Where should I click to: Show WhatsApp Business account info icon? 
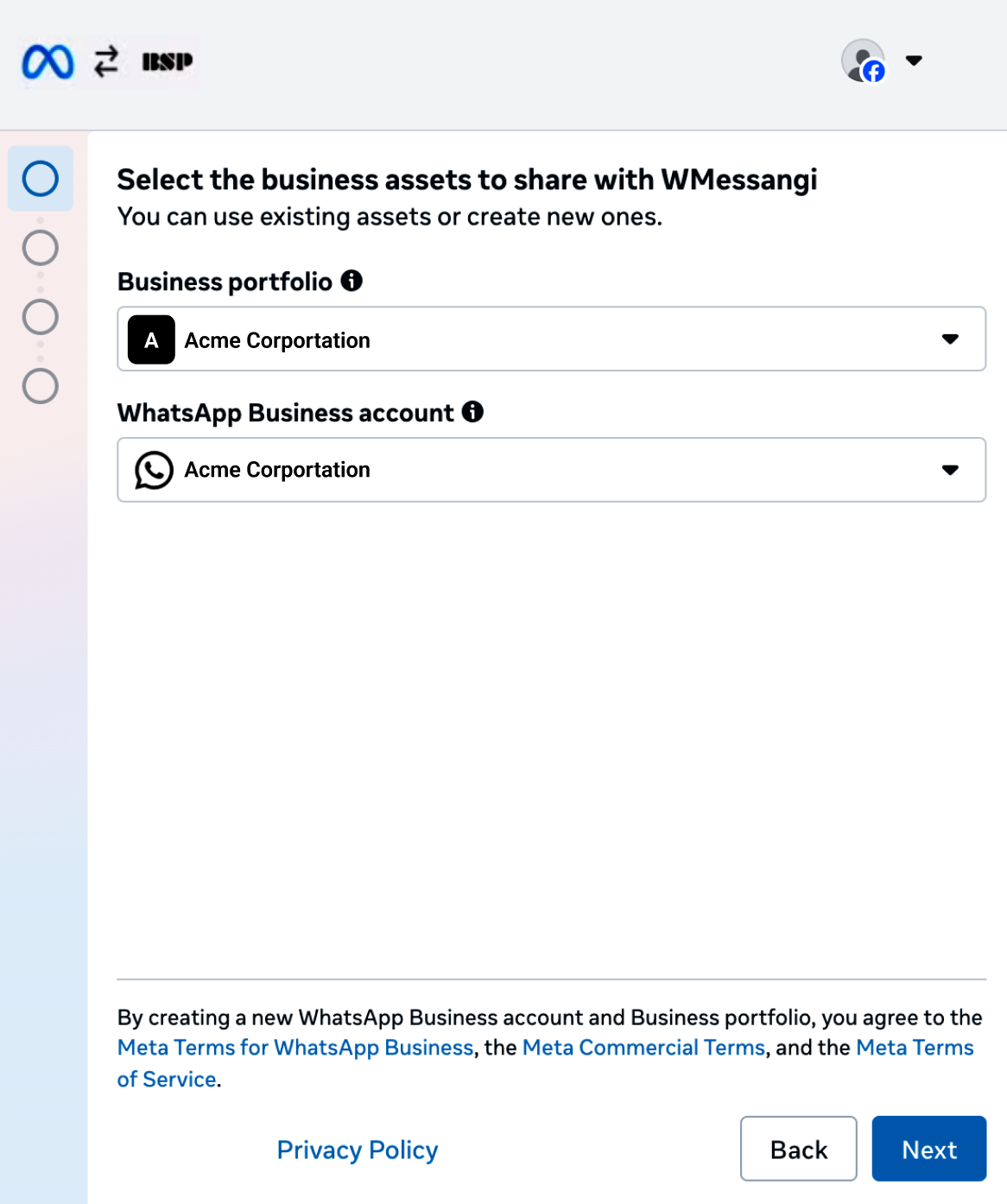coord(472,412)
